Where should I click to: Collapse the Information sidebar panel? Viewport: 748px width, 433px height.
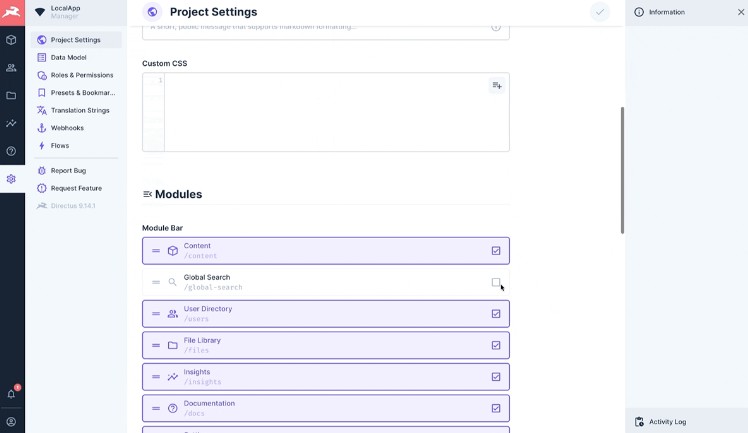click(740, 12)
